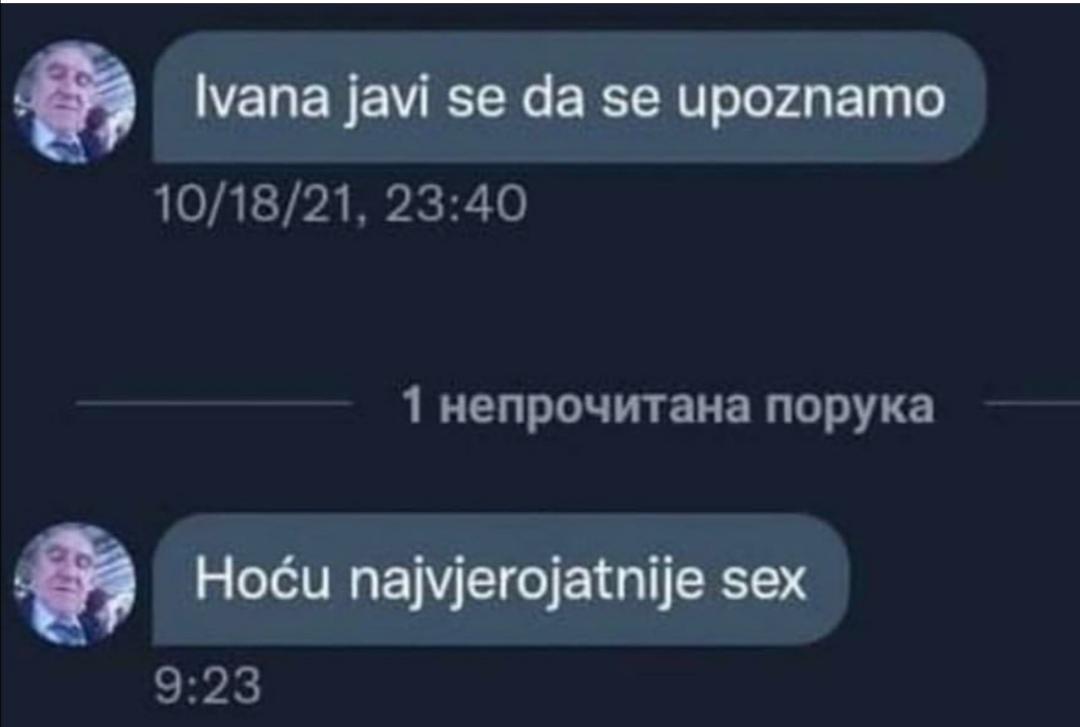
Task: Click divider line left of unread label
Action: coord(214,403)
